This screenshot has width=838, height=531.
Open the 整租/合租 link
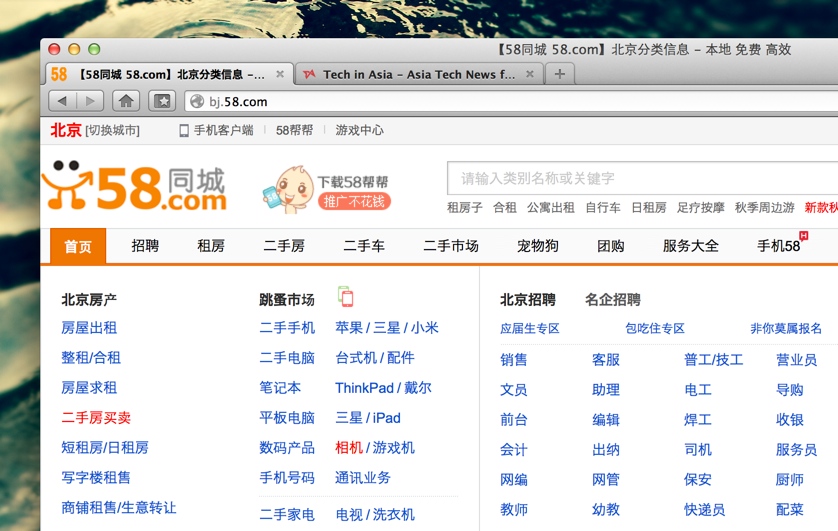pos(91,357)
